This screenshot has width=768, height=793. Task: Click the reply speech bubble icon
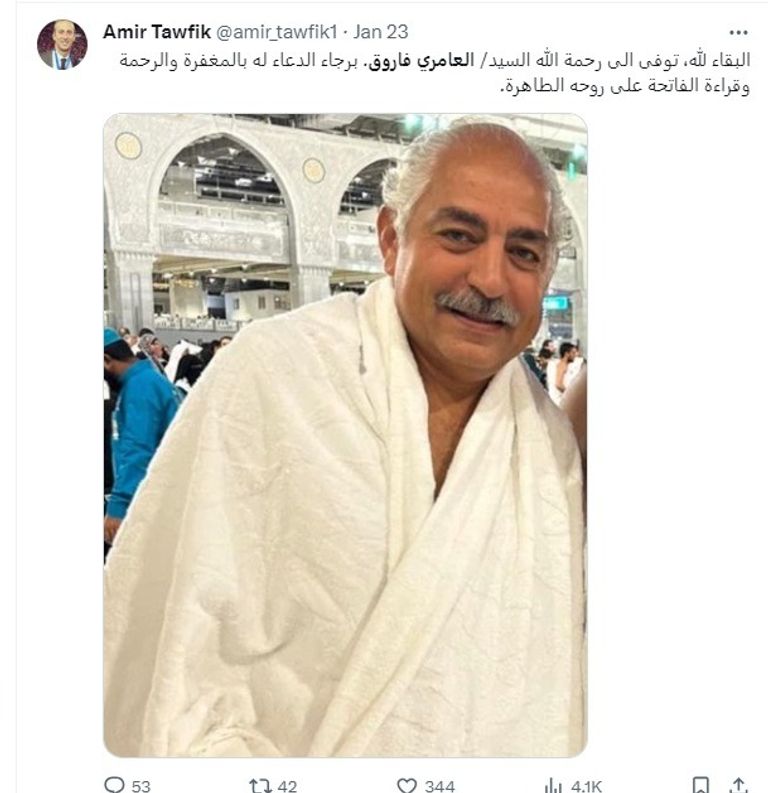(x=114, y=785)
